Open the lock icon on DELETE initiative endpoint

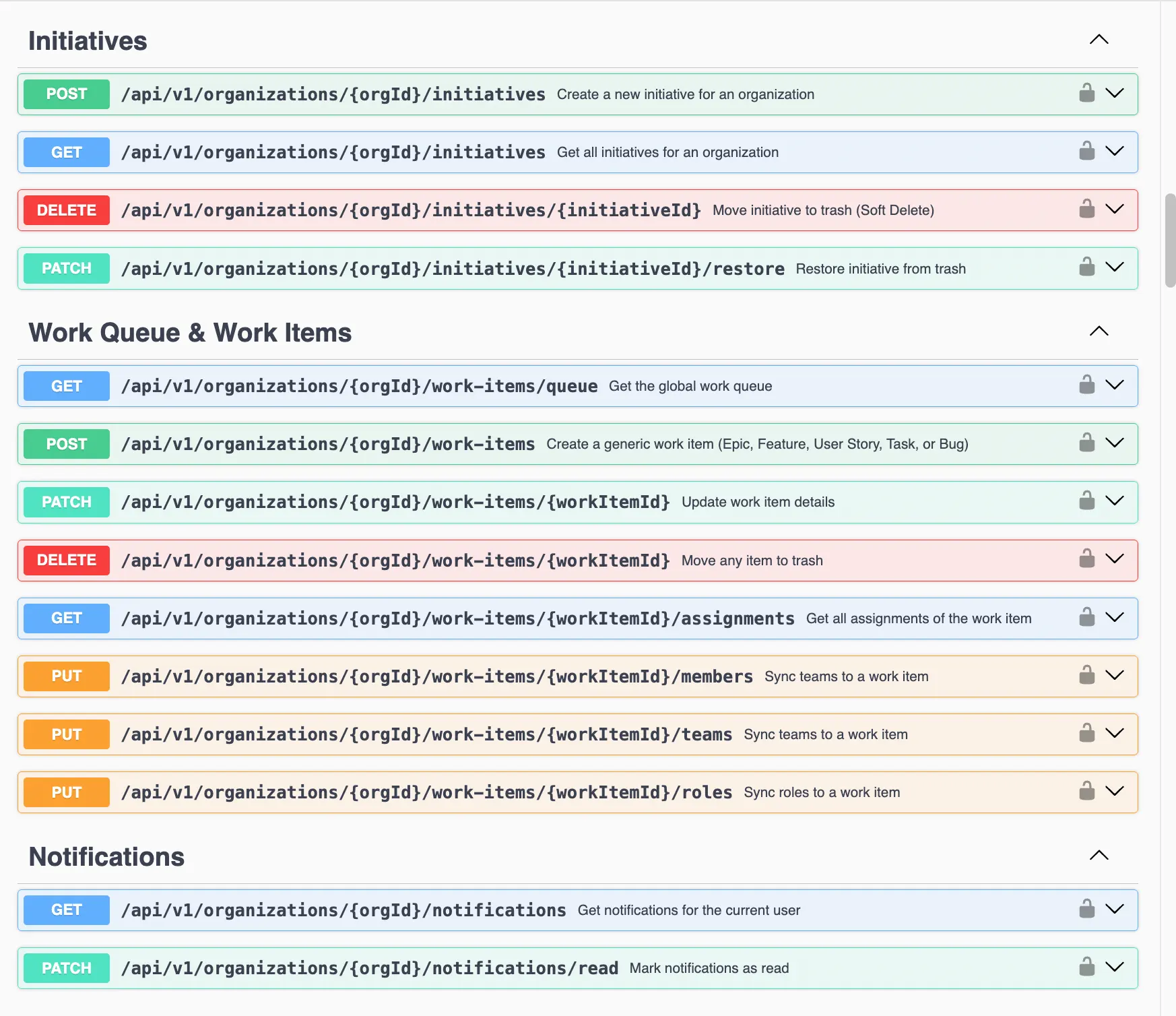pos(1086,210)
